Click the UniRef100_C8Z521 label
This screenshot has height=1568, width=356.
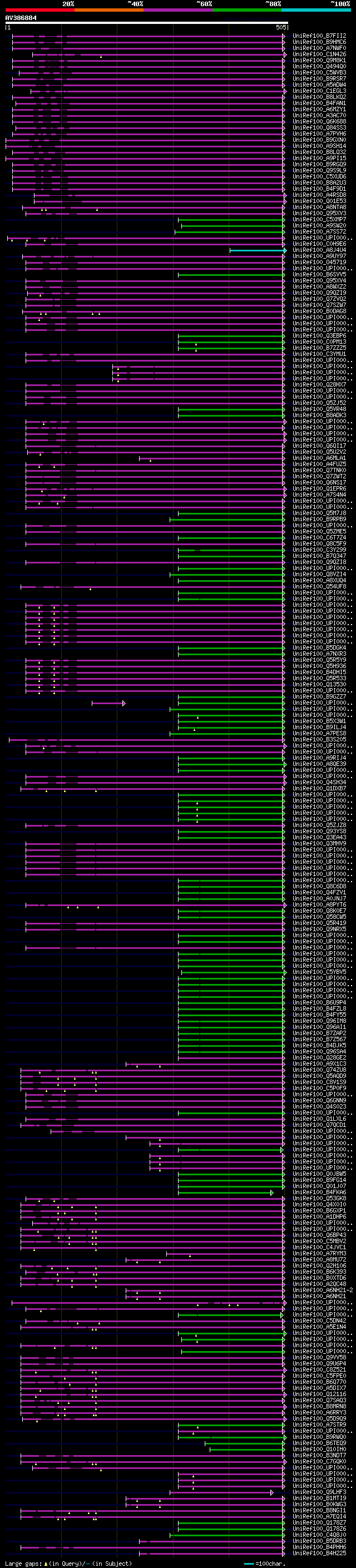click(319, 1369)
